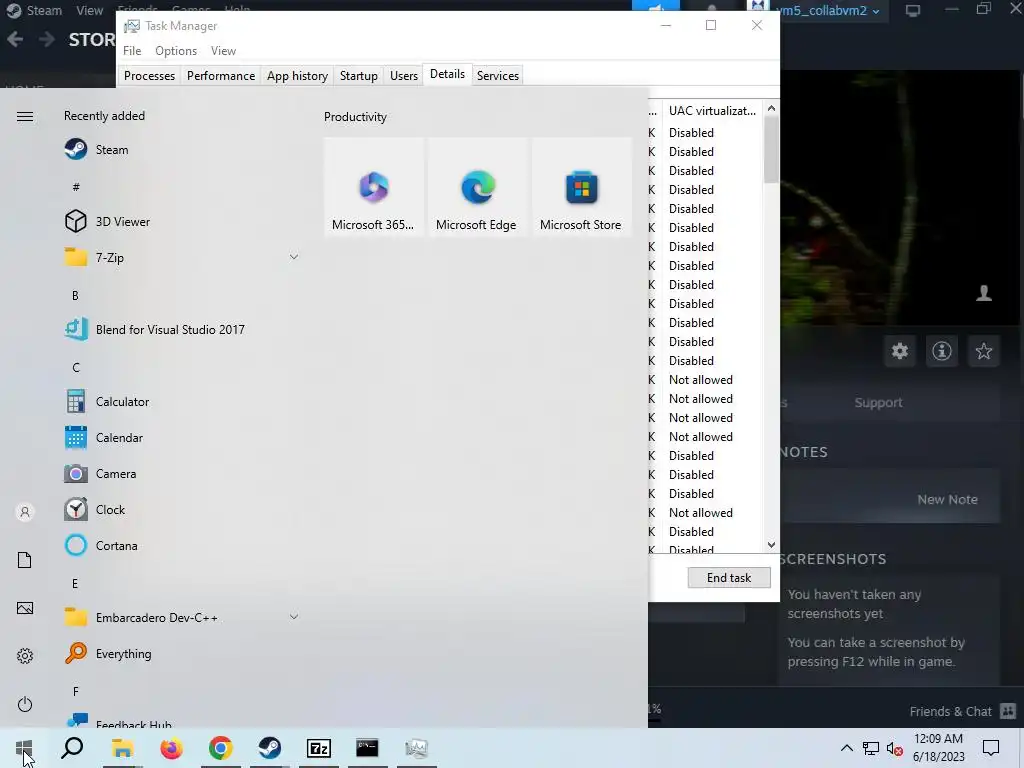Open the Everything search app

(x=108, y=653)
